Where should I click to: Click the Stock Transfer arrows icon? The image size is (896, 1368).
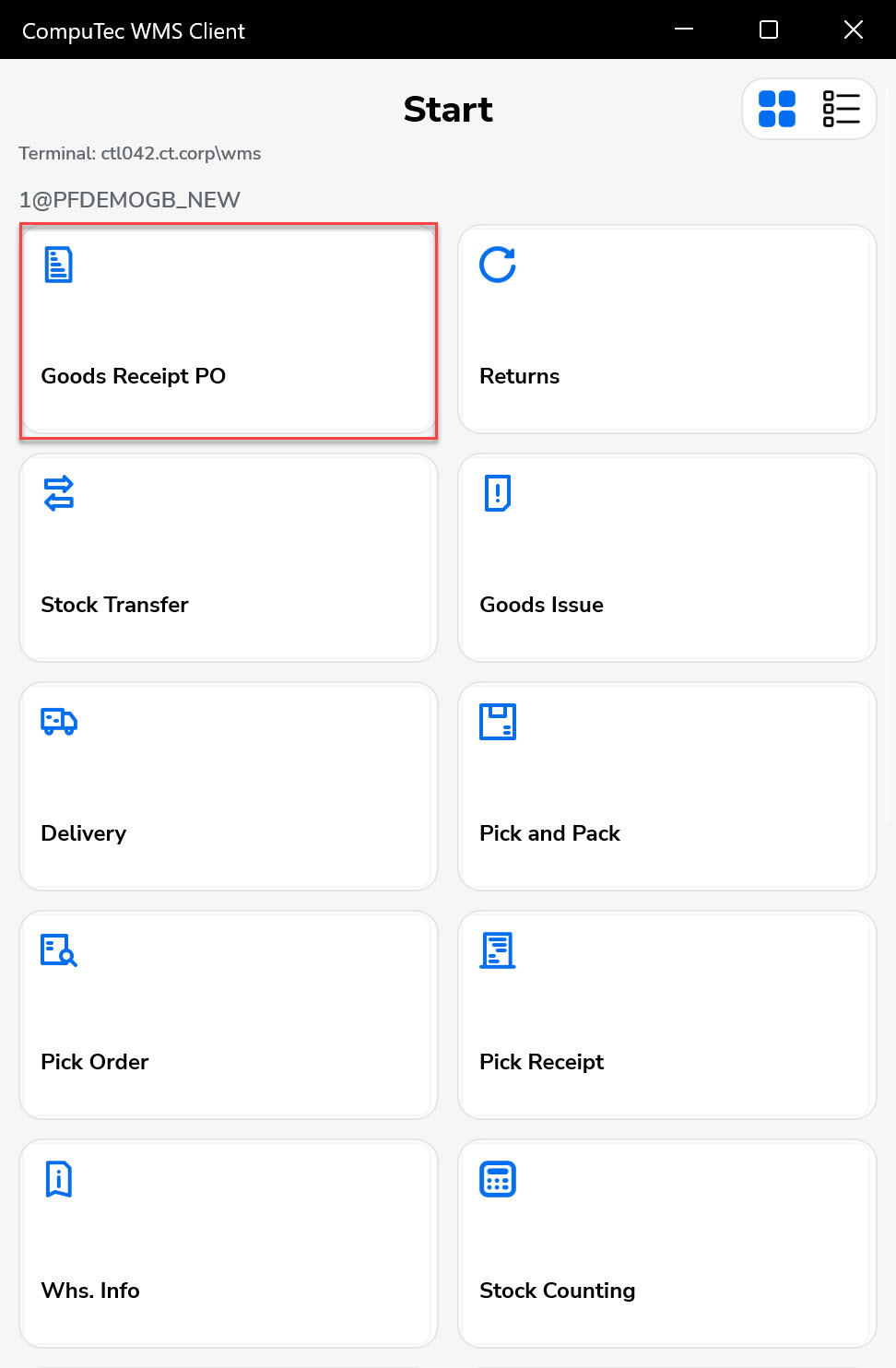(59, 493)
